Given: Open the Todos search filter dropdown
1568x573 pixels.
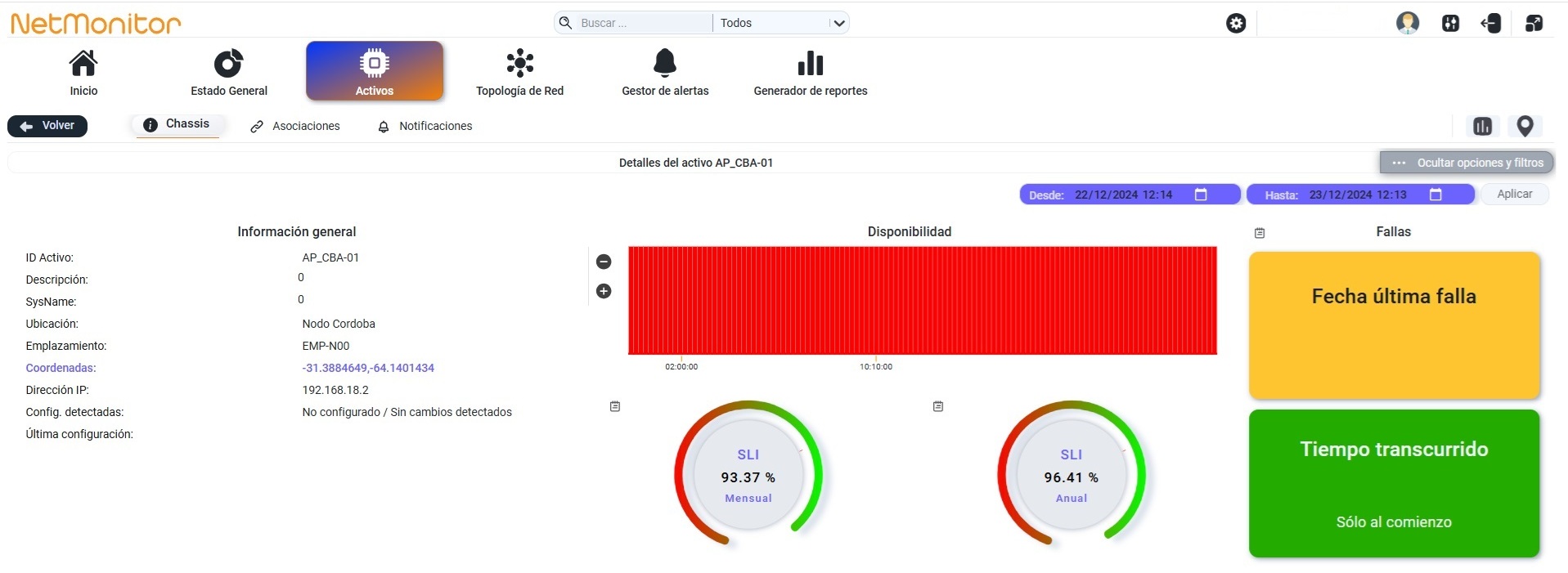Looking at the screenshot, I should (x=781, y=23).
